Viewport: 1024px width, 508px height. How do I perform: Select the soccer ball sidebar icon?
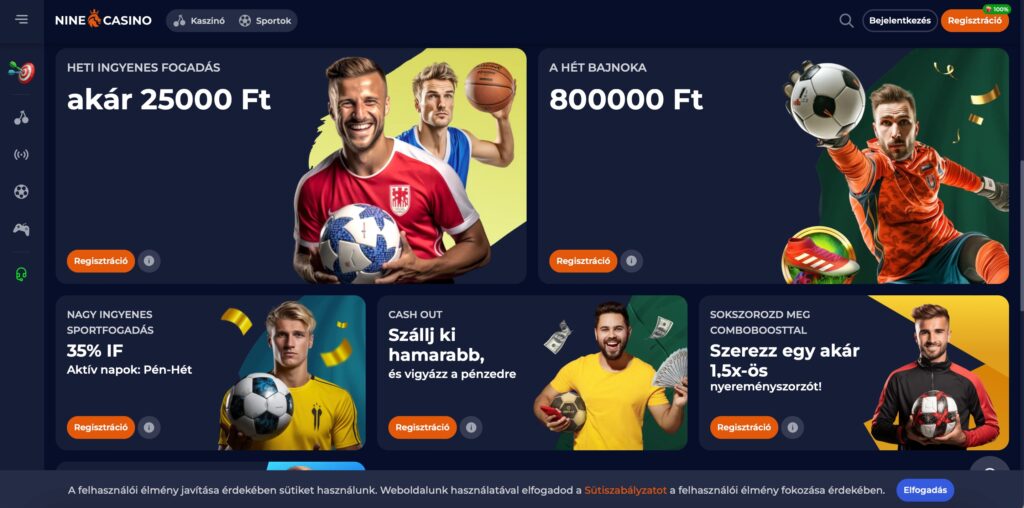[x=22, y=192]
